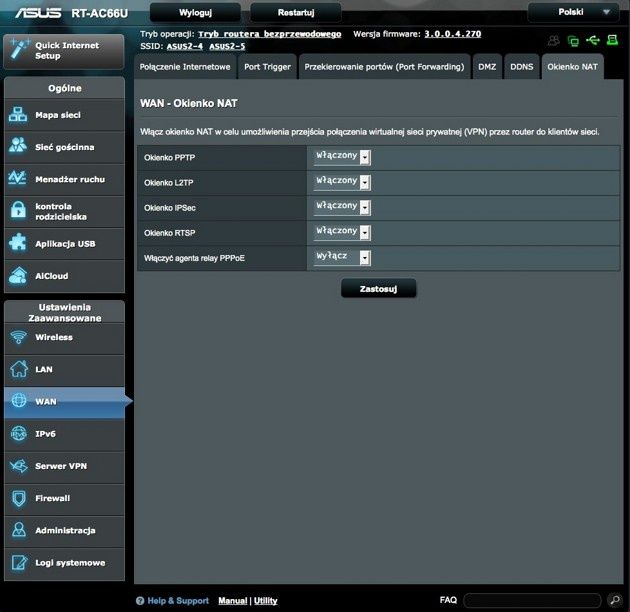
Task: Open the PPPoE relay agent dropdown
Action: click(x=342, y=258)
